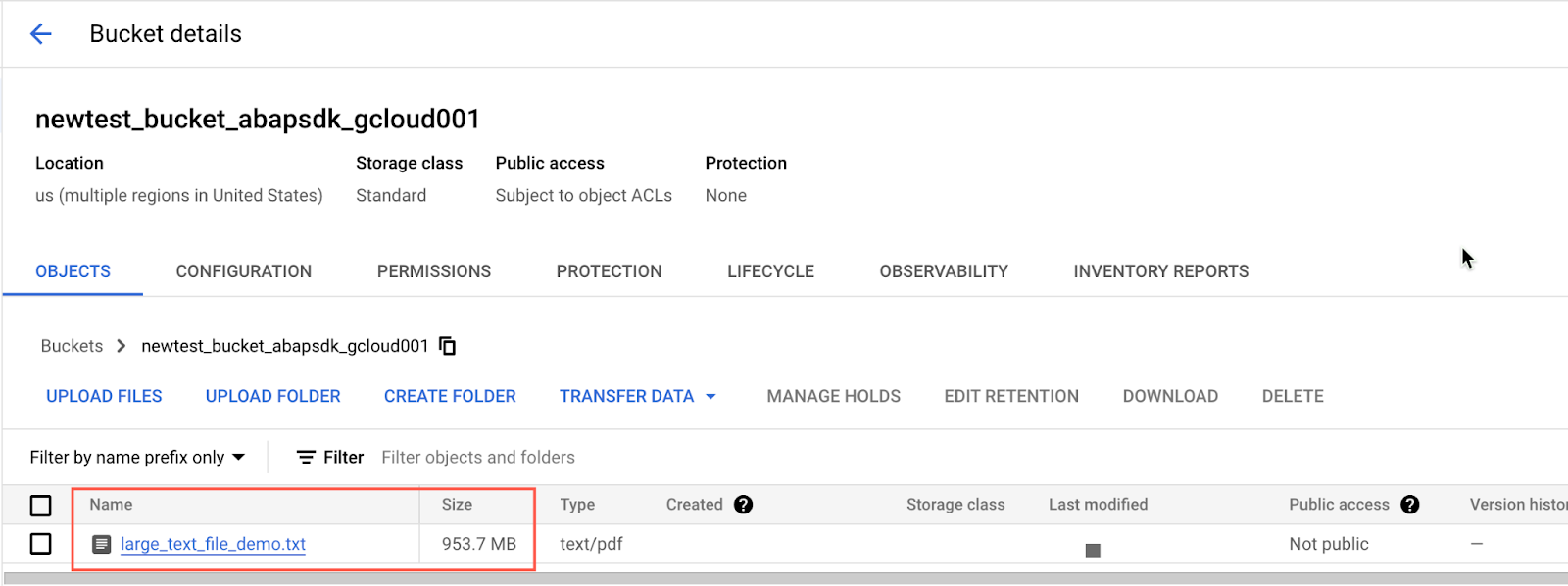Open the large_text_file_demo.txt file link

[x=213, y=544]
